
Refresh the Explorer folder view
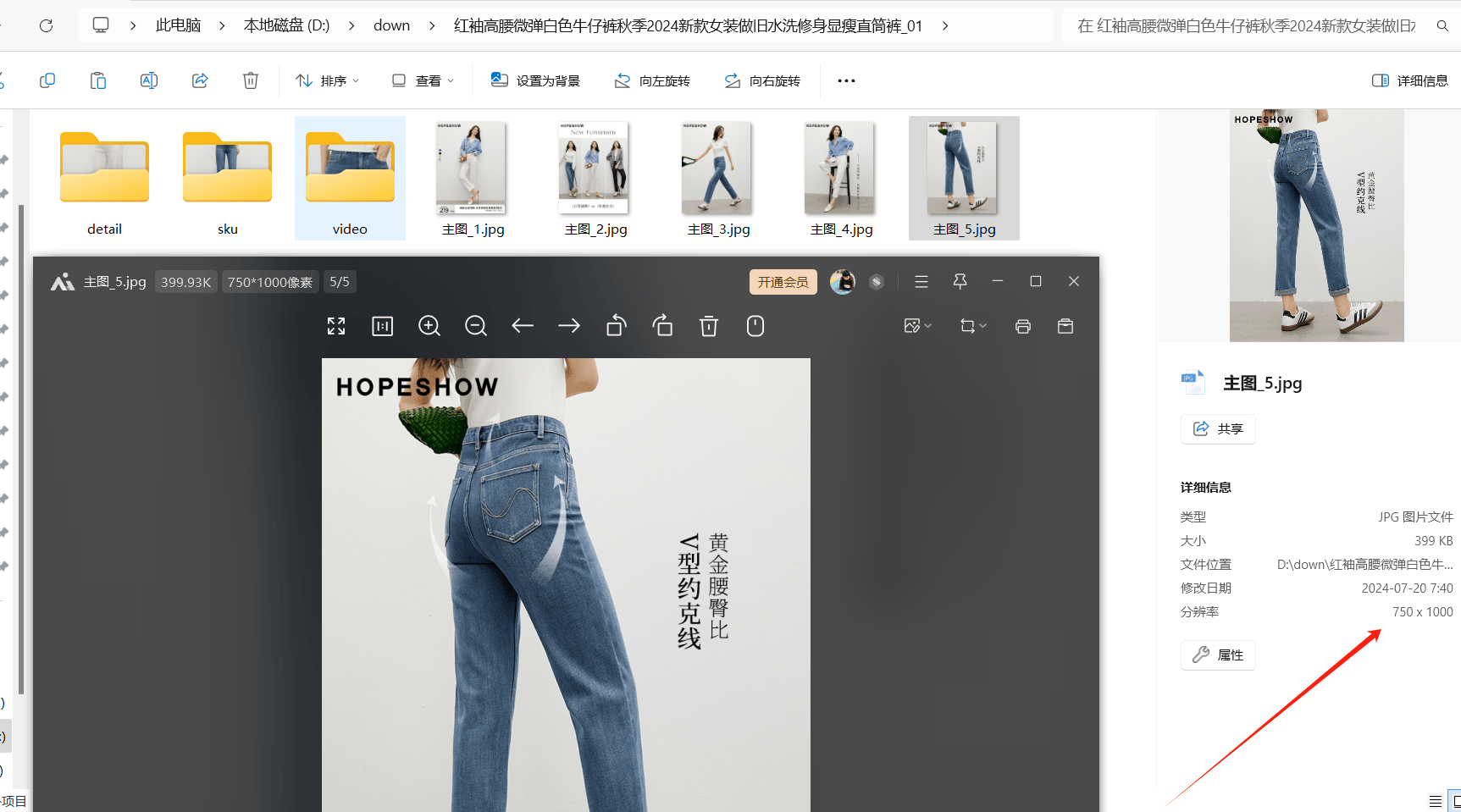(x=47, y=25)
